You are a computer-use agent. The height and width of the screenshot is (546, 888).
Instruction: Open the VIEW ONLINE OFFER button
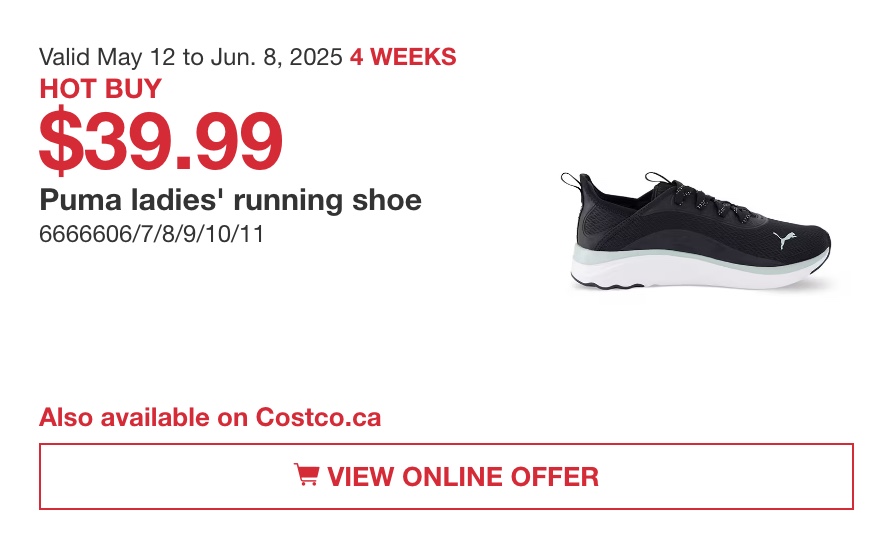coord(446,476)
